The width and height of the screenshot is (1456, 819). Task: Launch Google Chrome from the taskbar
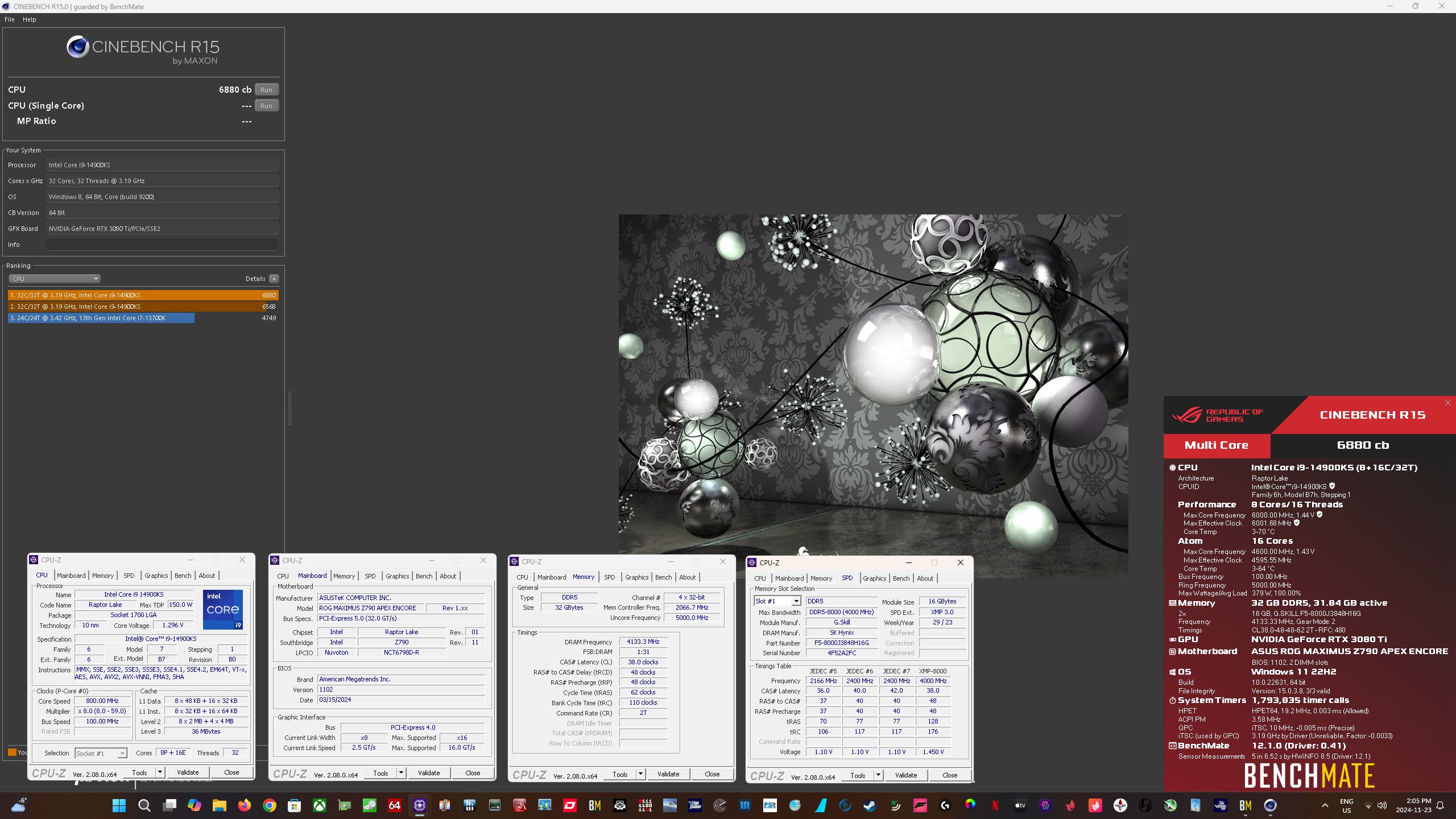(x=270, y=805)
